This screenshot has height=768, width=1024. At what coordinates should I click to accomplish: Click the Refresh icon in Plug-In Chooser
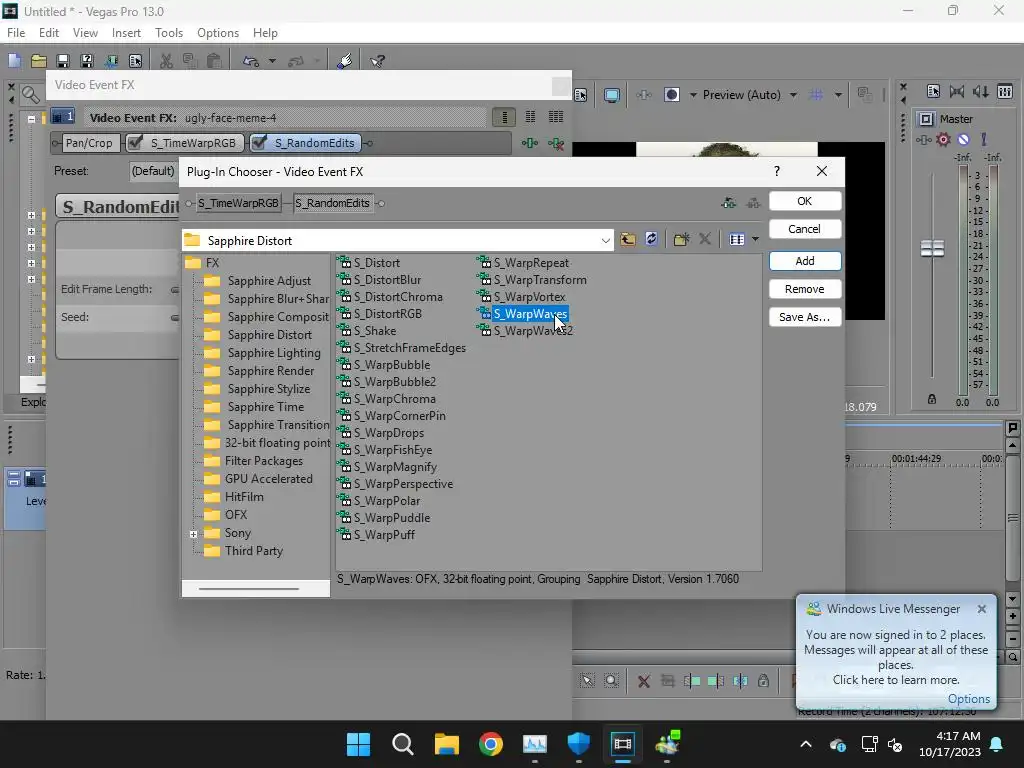[x=651, y=239]
